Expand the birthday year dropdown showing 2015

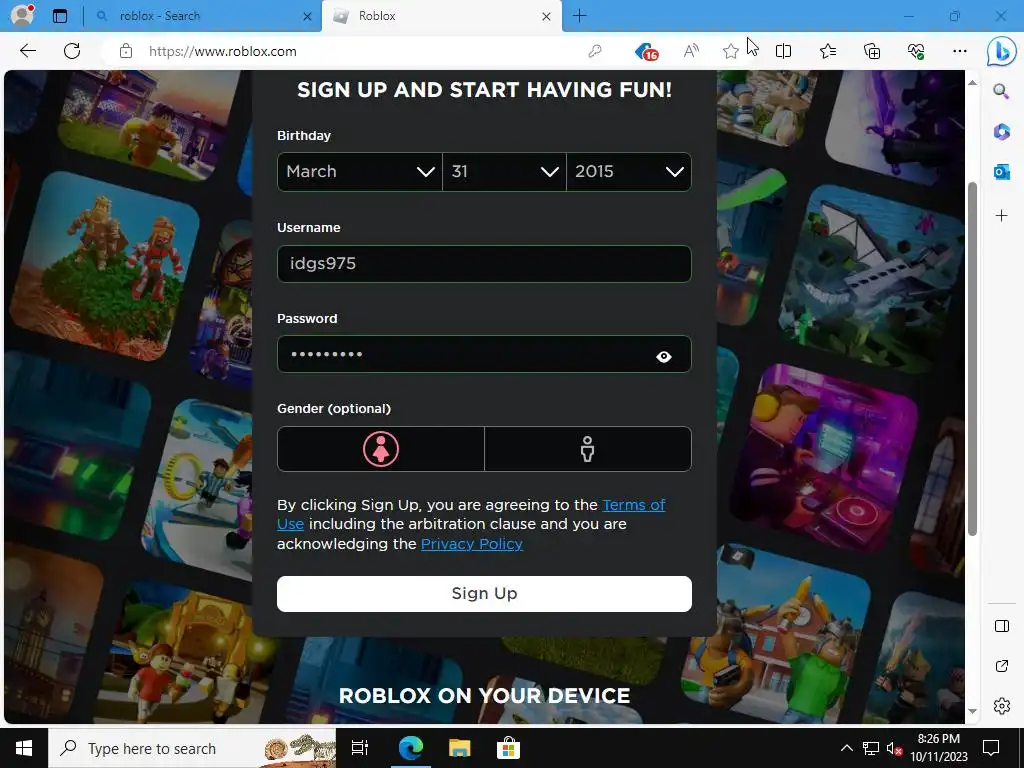(x=628, y=172)
